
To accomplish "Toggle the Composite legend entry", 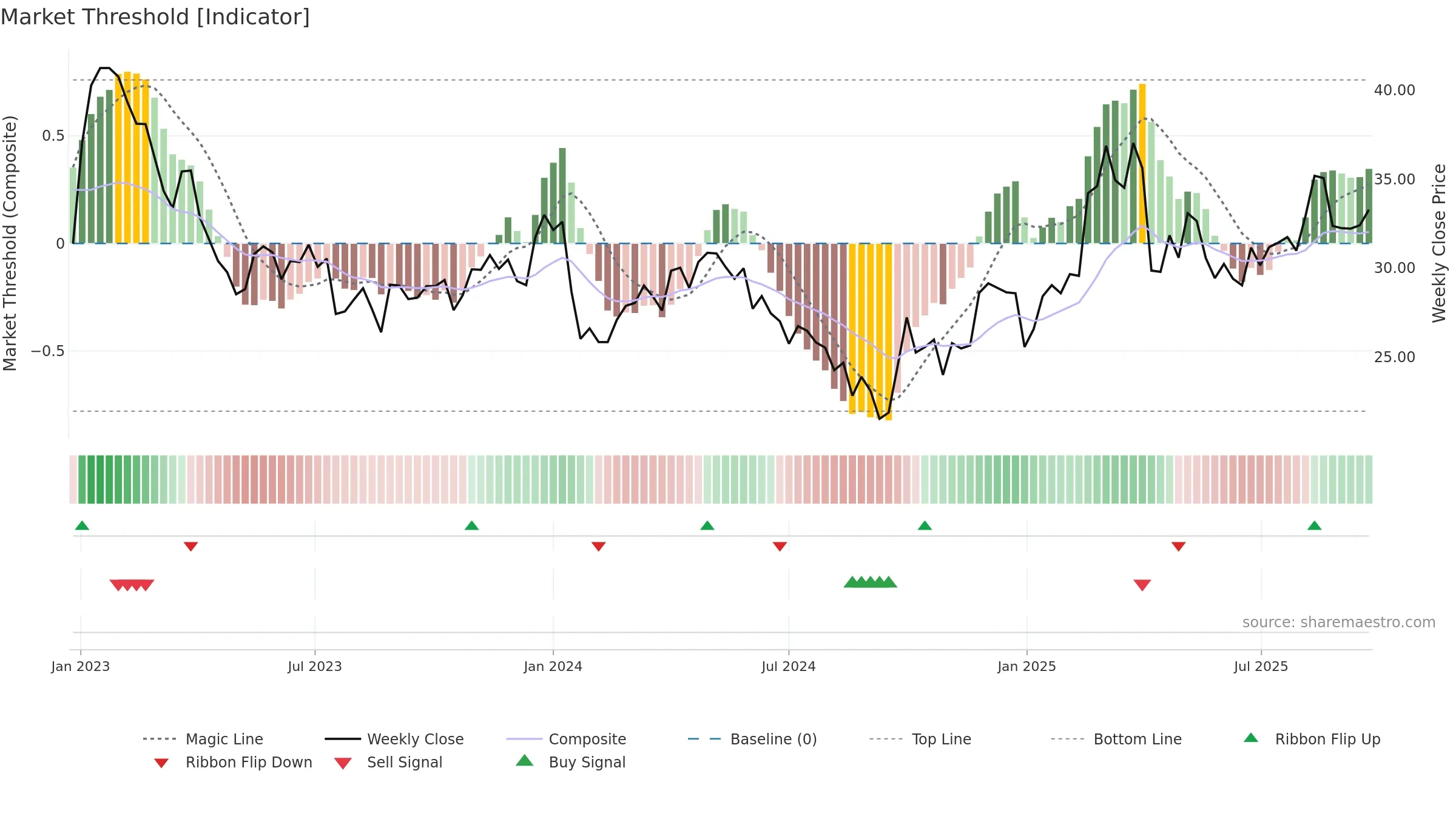I will pos(566,739).
